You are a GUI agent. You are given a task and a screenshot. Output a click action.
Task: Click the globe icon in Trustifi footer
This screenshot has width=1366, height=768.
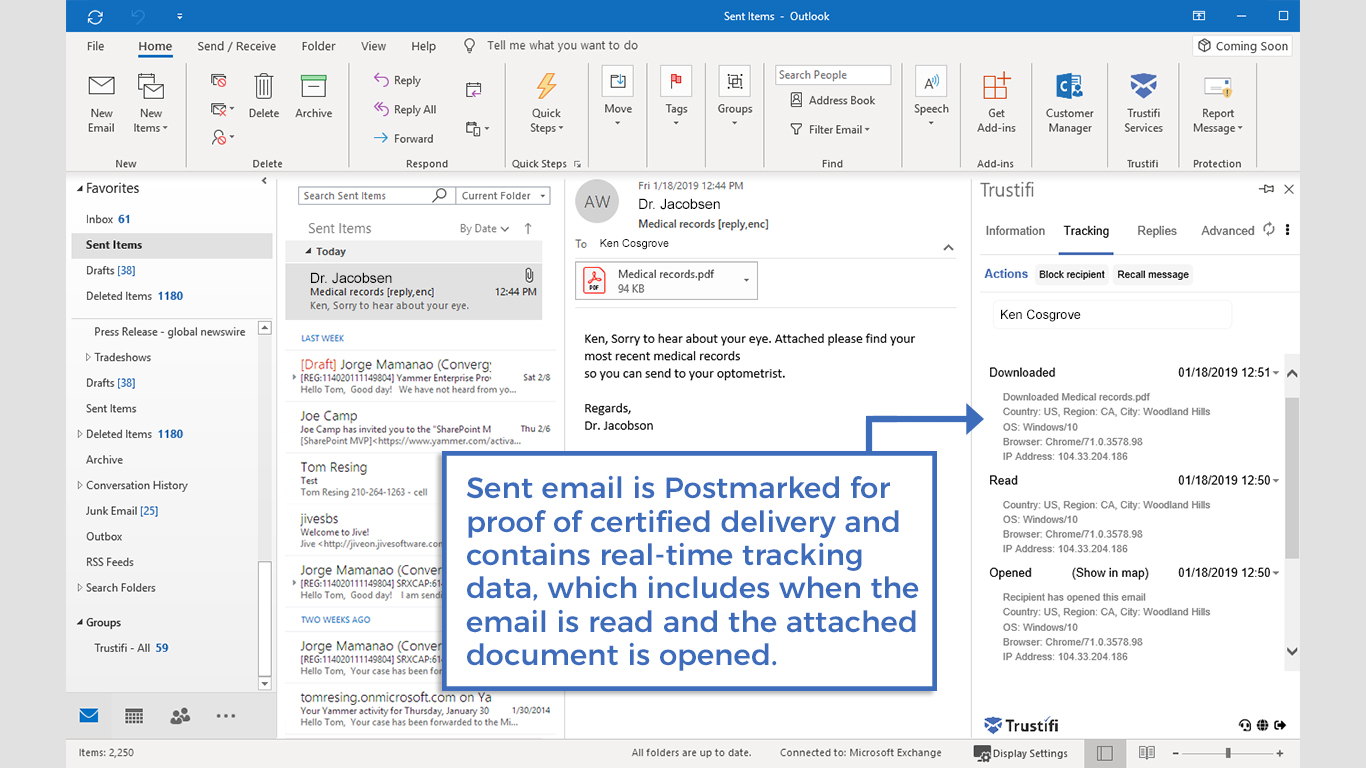coord(1263,725)
